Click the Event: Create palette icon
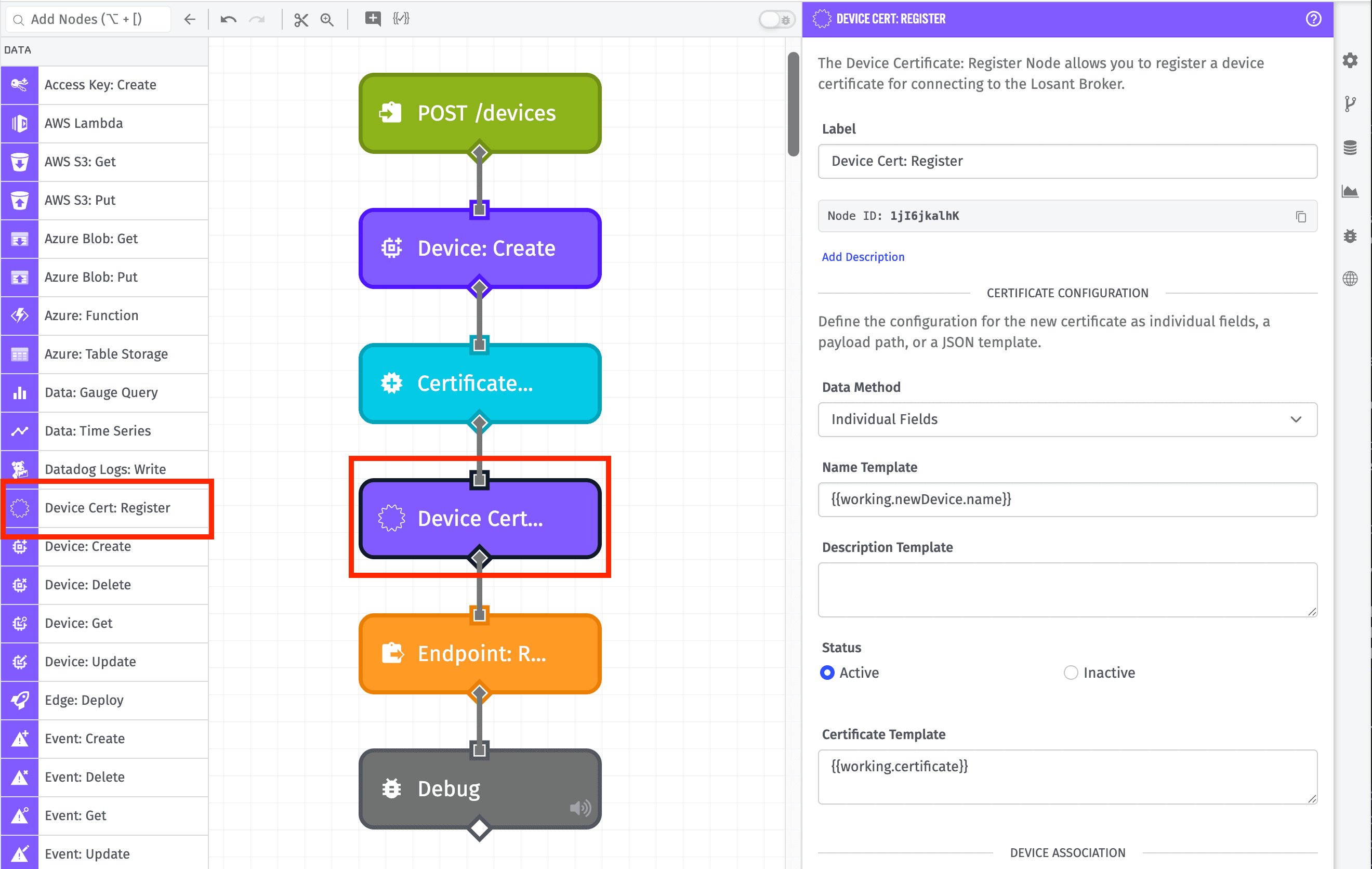The width and height of the screenshot is (1372, 869). (20, 739)
